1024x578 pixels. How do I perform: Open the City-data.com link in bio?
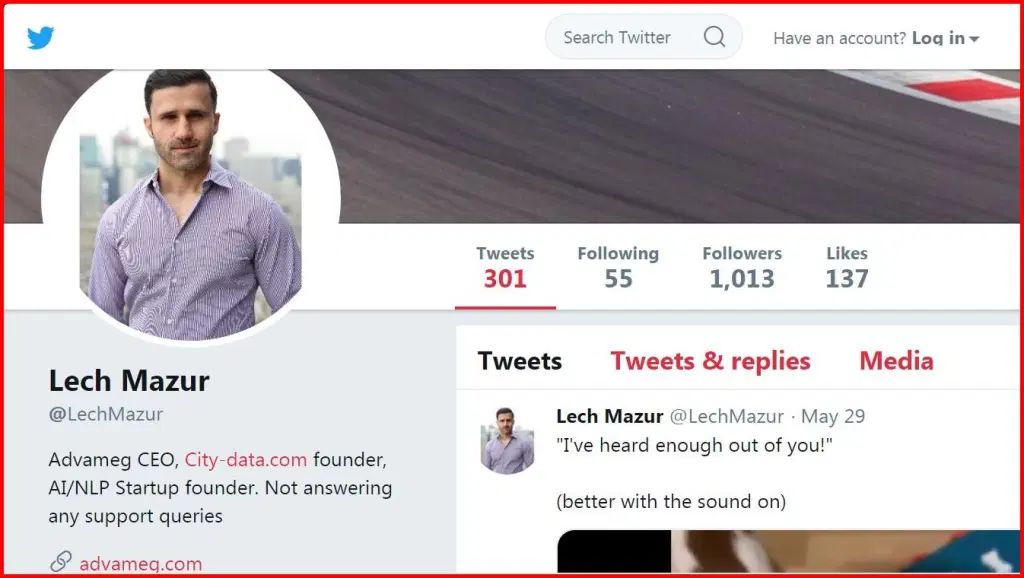[x=246, y=460]
